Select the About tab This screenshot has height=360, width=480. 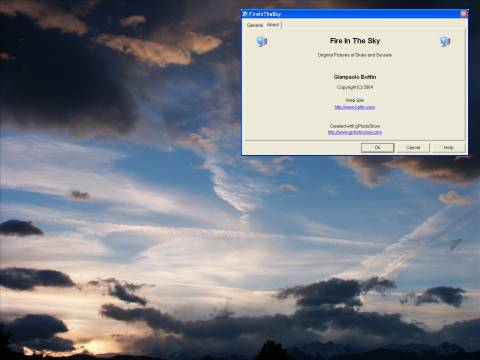[x=273, y=25]
